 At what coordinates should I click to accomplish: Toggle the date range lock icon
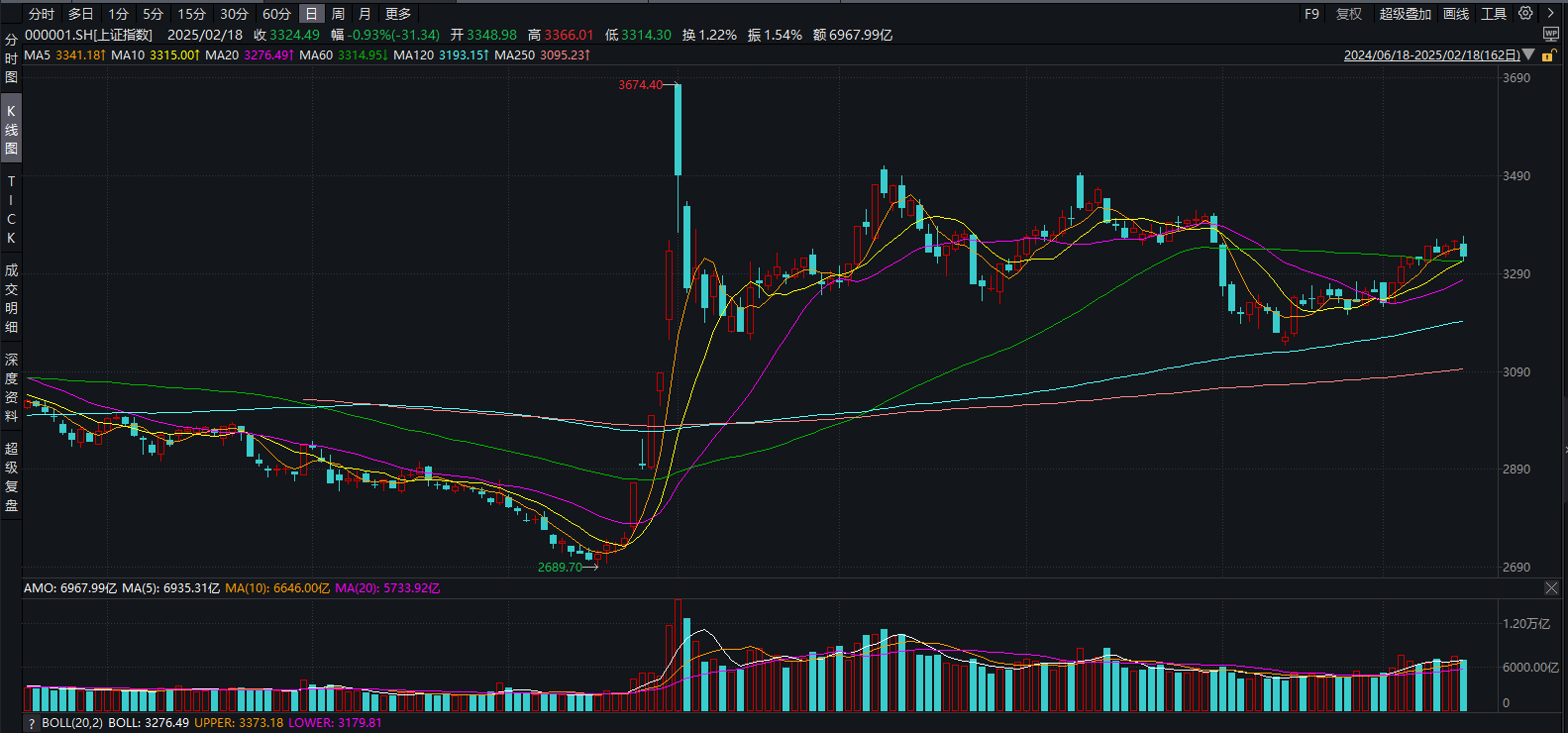(x=1547, y=55)
